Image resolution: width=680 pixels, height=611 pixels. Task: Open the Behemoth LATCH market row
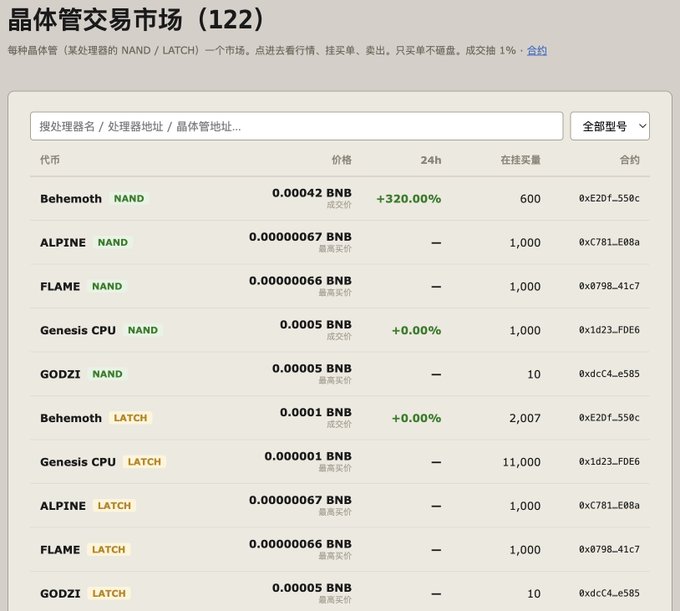coord(340,418)
